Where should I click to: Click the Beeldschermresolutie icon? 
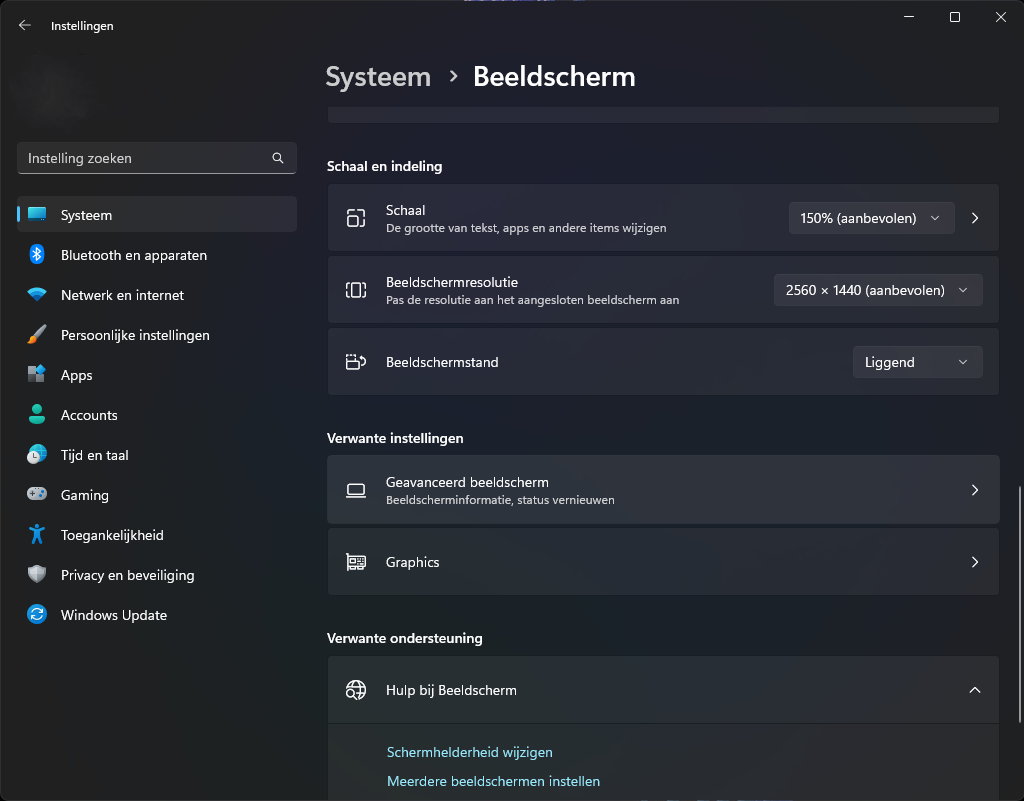[356, 290]
